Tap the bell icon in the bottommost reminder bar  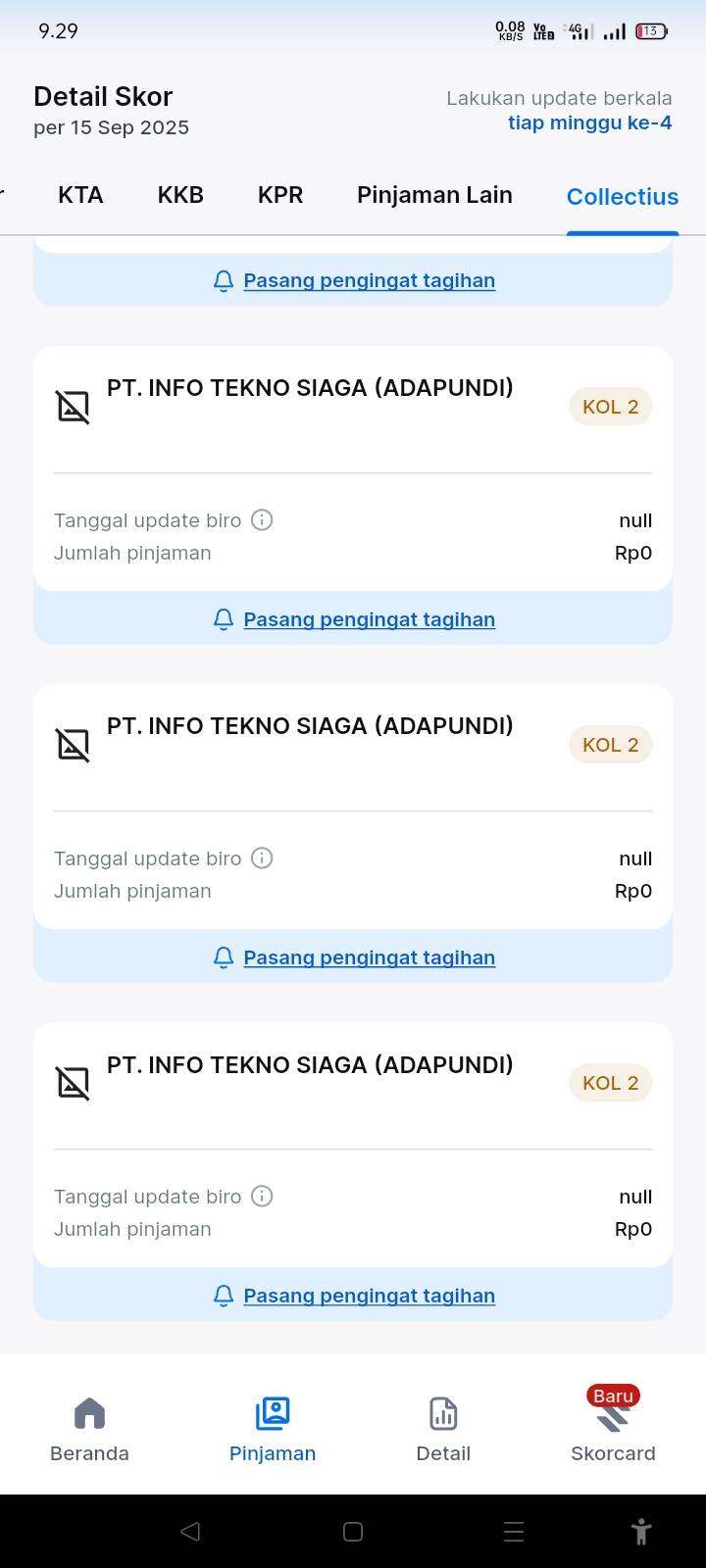point(224,1296)
